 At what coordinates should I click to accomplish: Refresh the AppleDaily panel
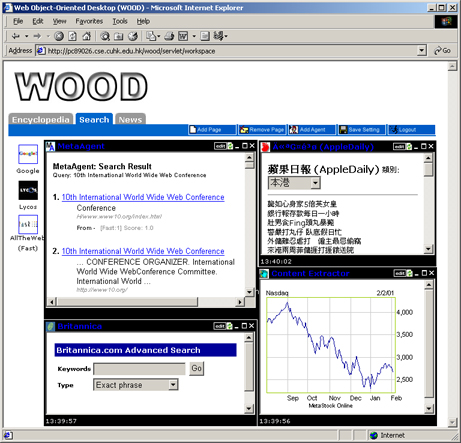point(409,147)
